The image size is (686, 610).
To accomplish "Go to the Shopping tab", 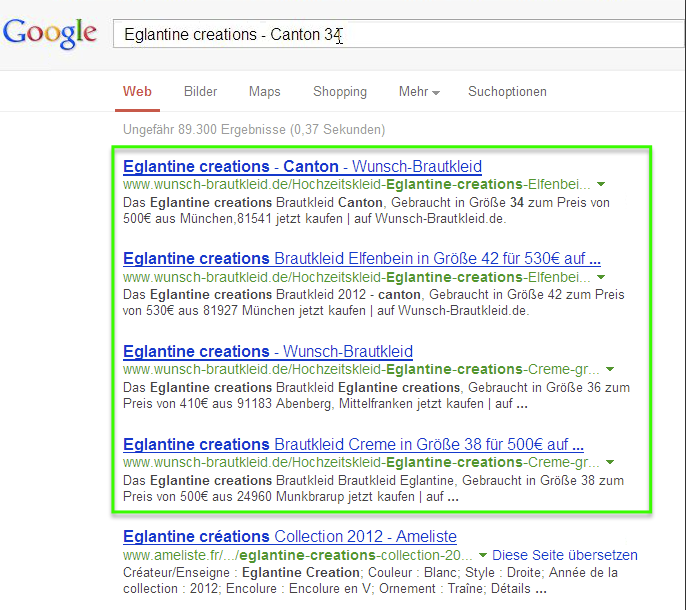I will tap(340, 91).
